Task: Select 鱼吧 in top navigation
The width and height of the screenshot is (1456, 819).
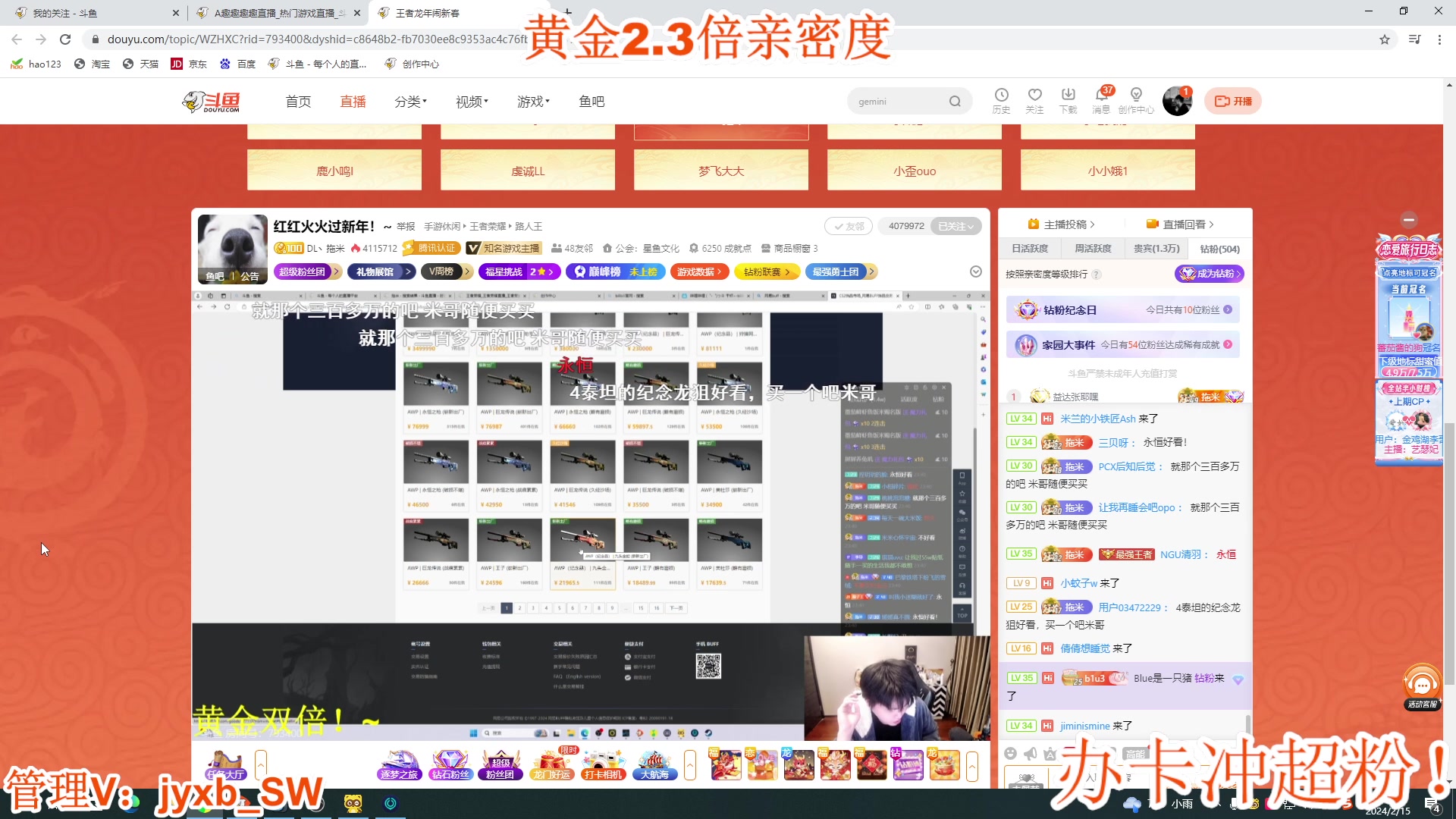Action: point(591,102)
